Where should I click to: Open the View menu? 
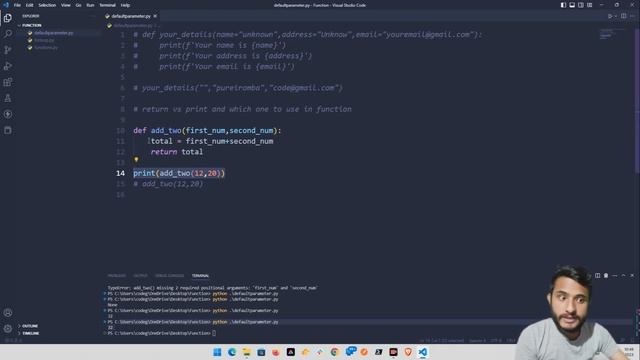click(x=66, y=5)
